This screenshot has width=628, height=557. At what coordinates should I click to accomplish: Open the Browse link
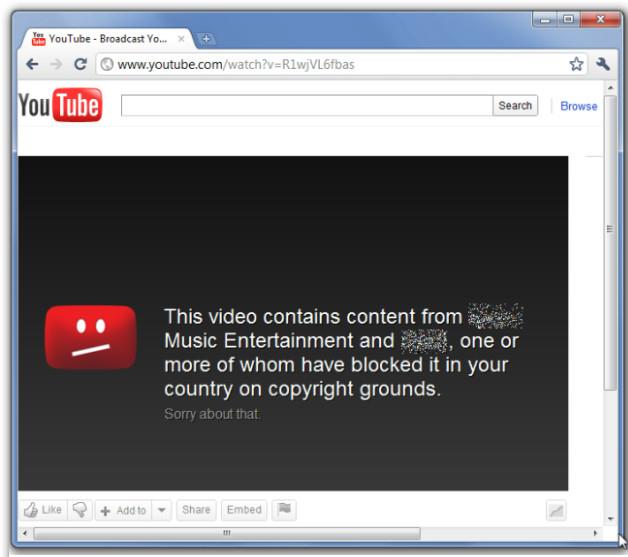point(578,106)
